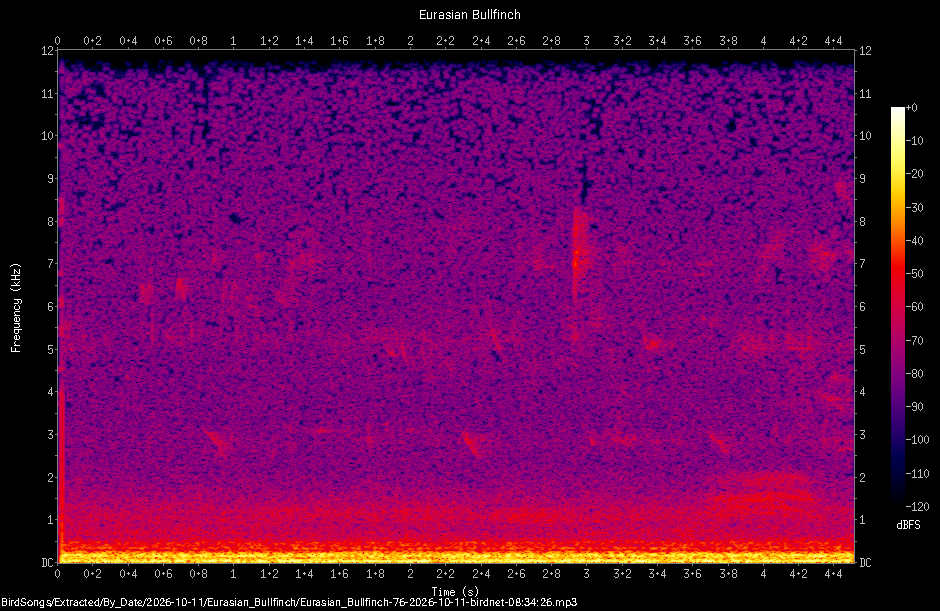The height and width of the screenshot is (611, 940).
Task: Click the "Eurasian Bullfinch" title text
Action: click(x=469, y=14)
